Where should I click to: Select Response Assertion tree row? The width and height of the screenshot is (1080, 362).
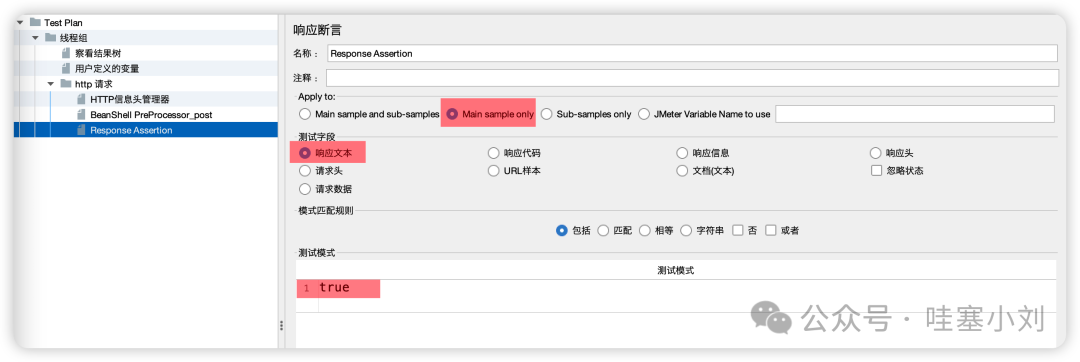(145, 130)
